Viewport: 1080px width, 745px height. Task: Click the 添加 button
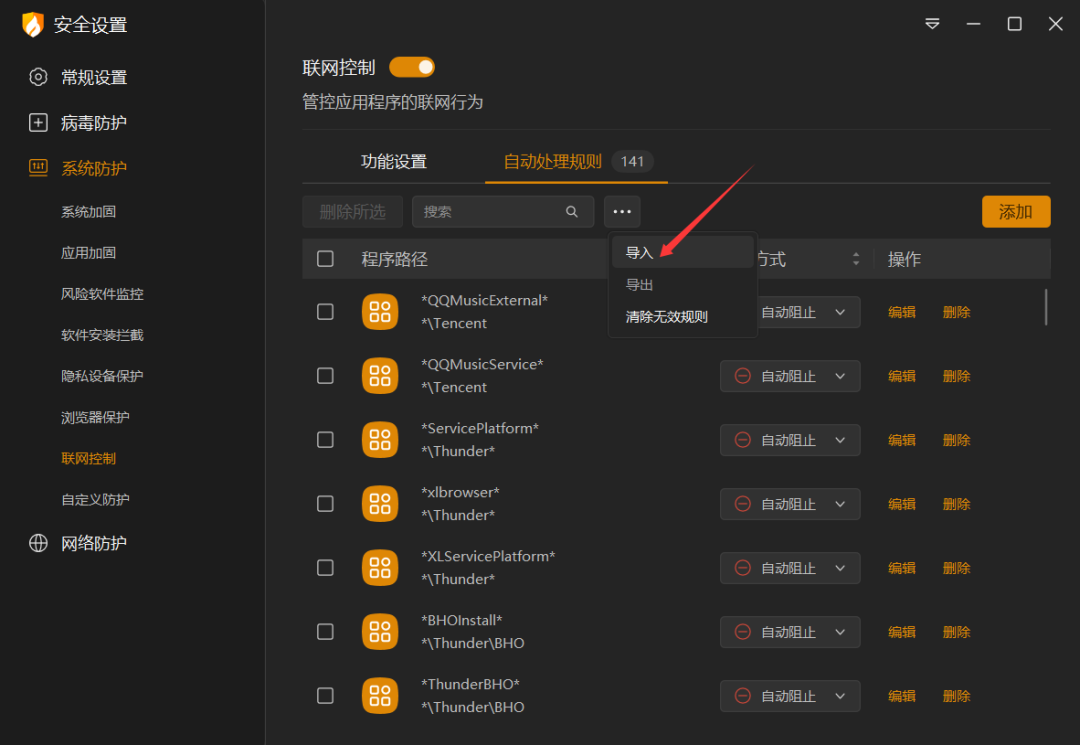click(x=1016, y=211)
